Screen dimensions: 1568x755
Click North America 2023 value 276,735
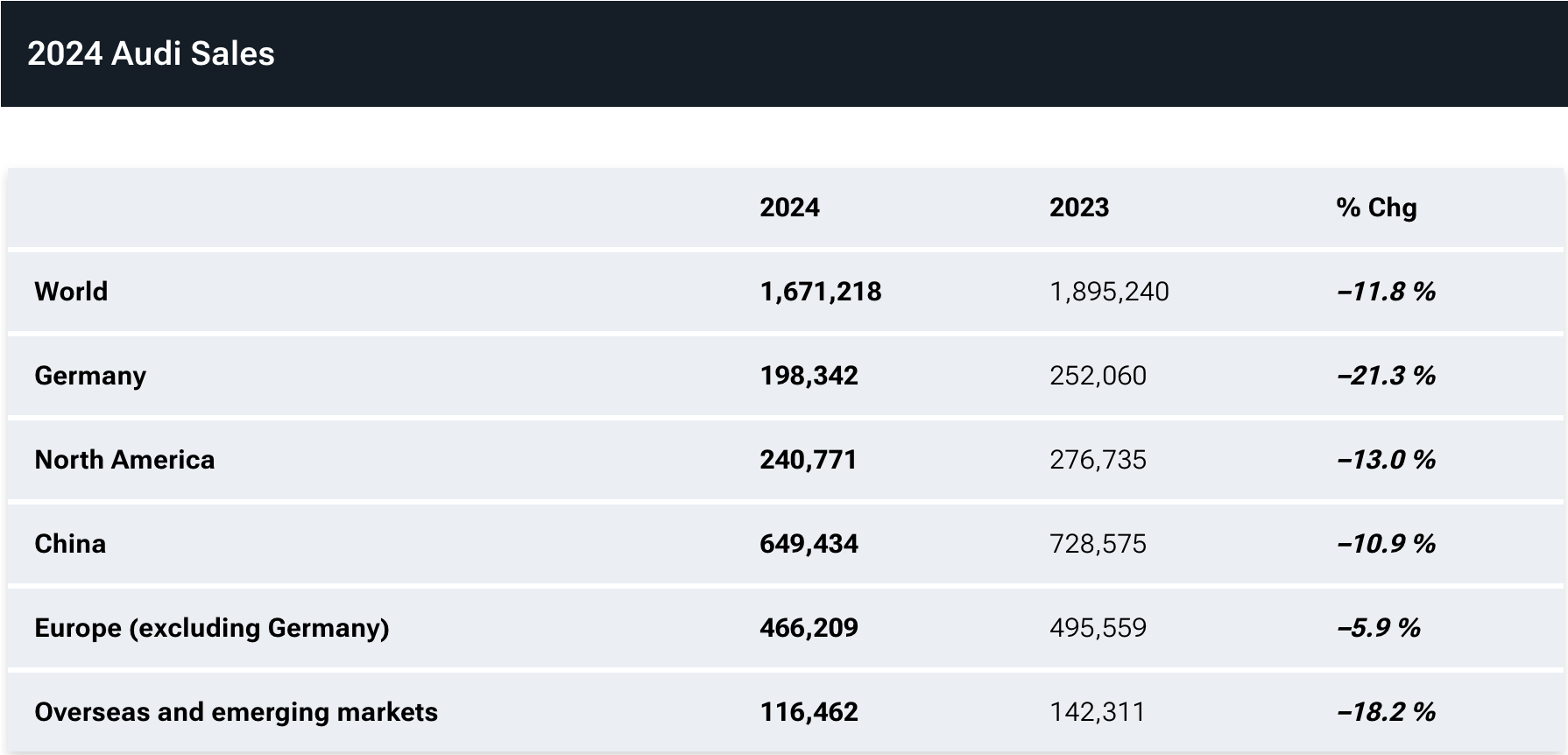pos(1097,460)
